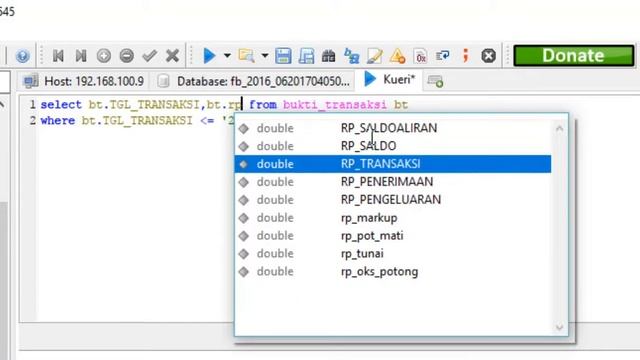Click the black circled X stop icon

point(488,56)
